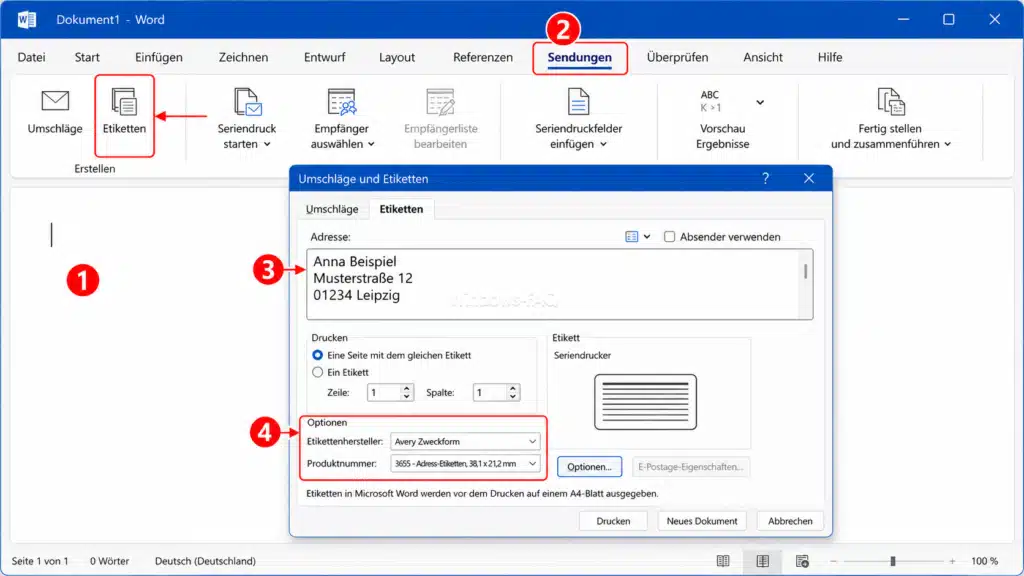Expand Fertig stellen und zusammenführen chevron
Image resolution: width=1024 pixels, height=576 pixels.
(947, 144)
